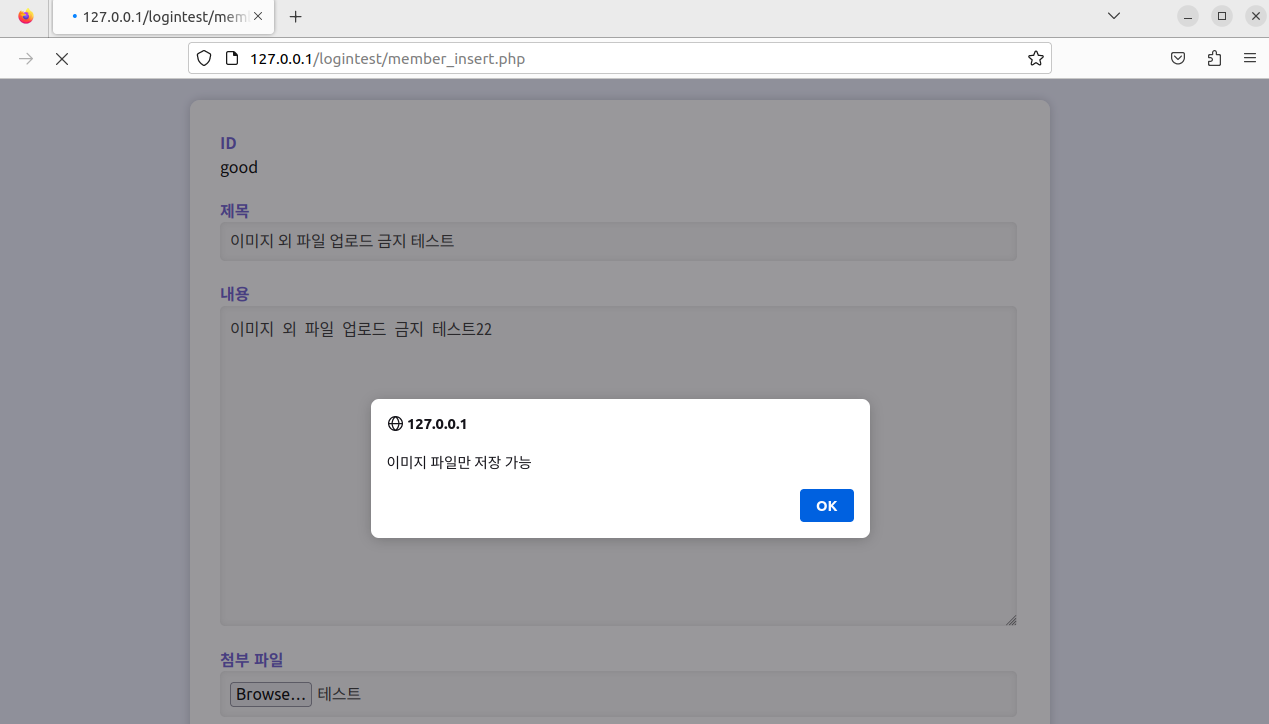Click the site information page icon
Viewport: 1269px width, 724px height.
click(x=231, y=59)
